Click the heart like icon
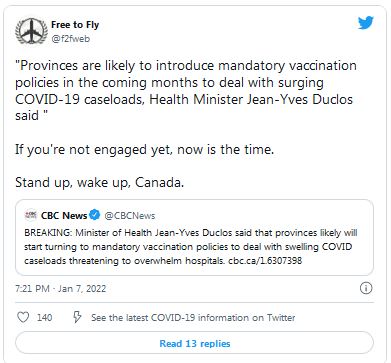This screenshot has height=363, width=391. click(23, 317)
